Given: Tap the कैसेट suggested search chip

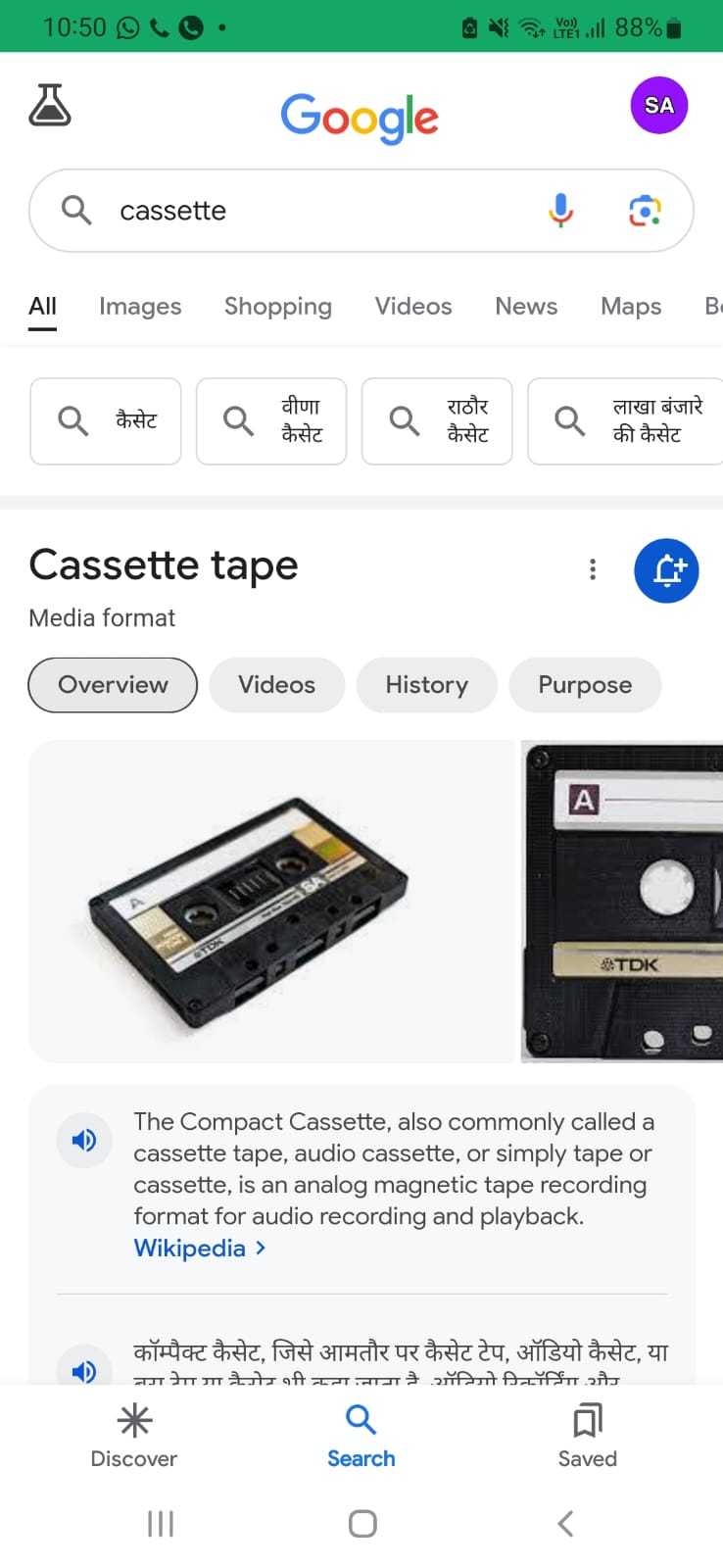Looking at the screenshot, I should pyautogui.click(x=106, y=421).
